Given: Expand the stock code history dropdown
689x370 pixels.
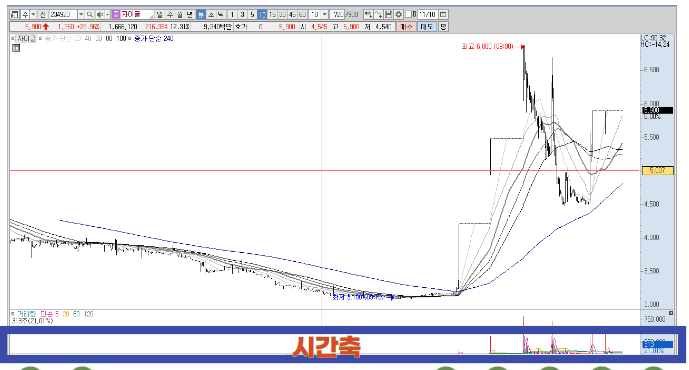Looking at the screenshot, I should coord(81,15).
